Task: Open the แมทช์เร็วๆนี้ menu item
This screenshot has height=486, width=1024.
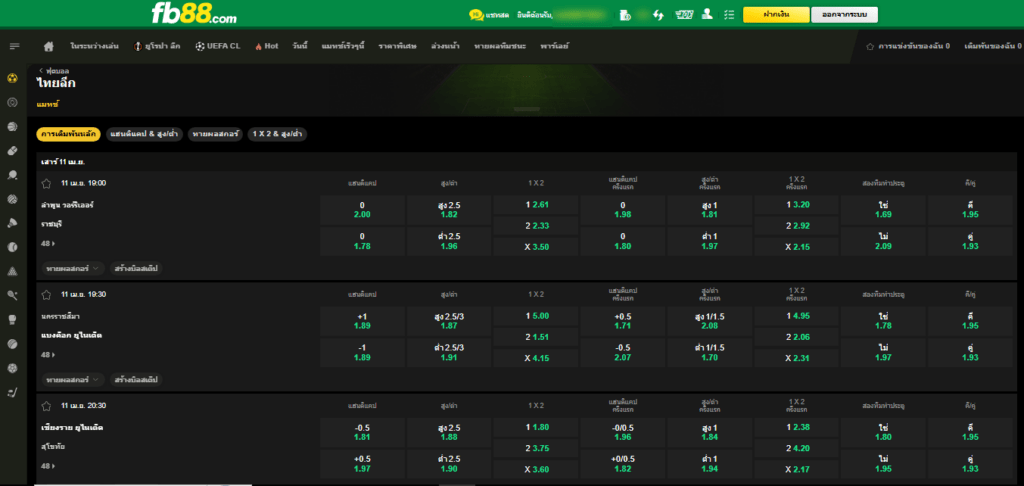Action: tap(343, 46)
